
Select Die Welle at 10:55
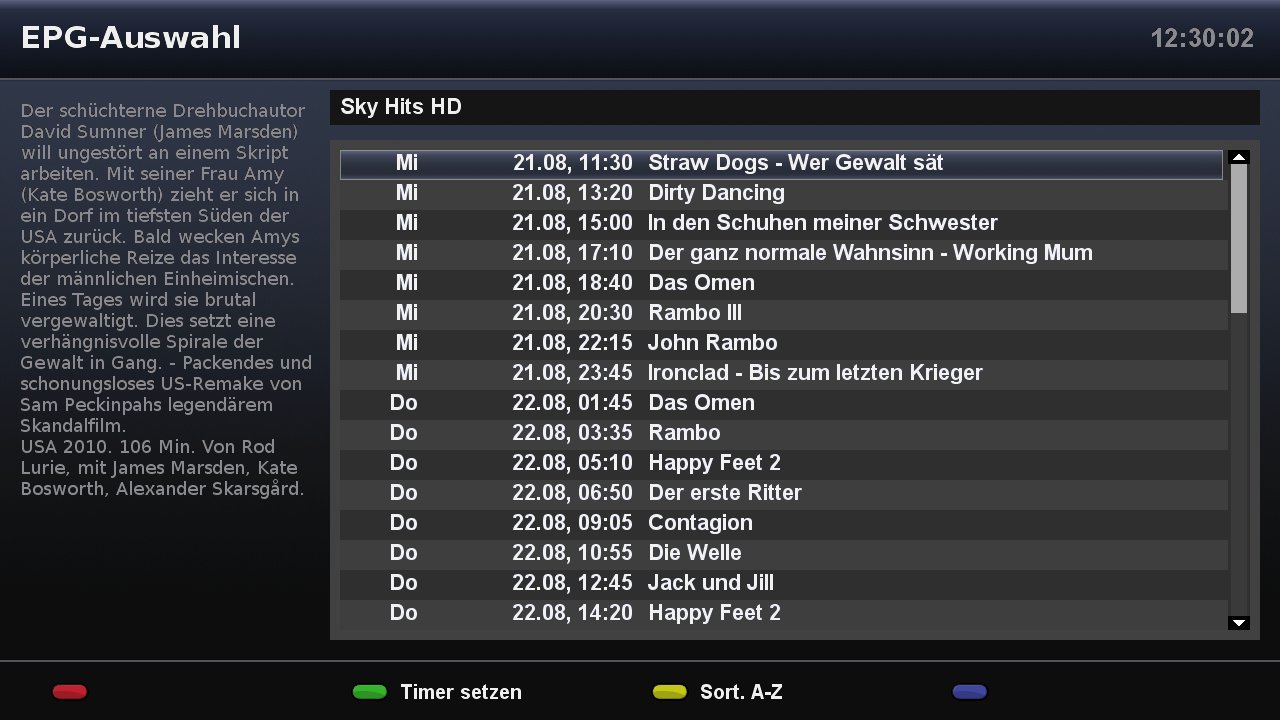(694, 553)
